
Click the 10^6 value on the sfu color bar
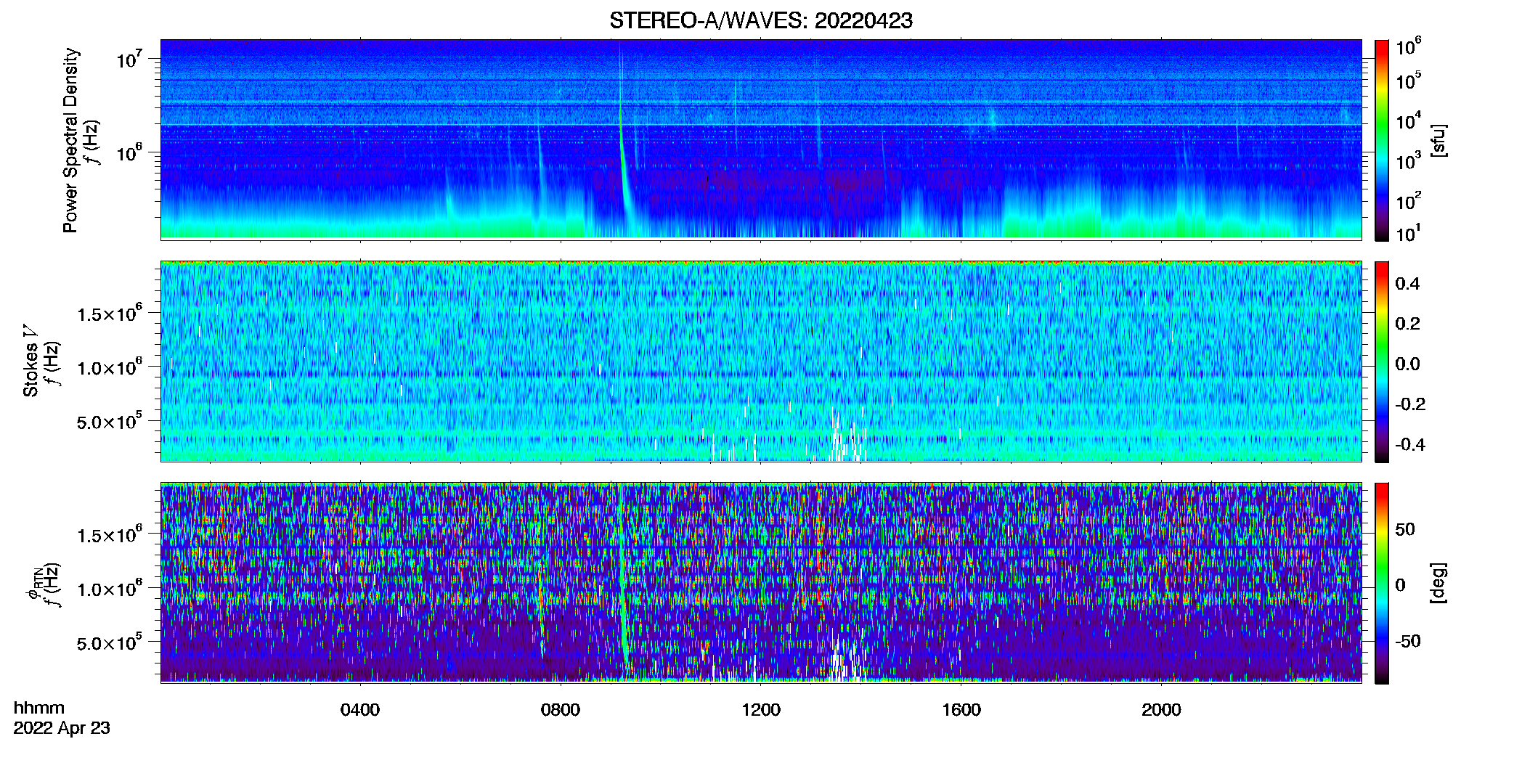(x=1409, y=47)
